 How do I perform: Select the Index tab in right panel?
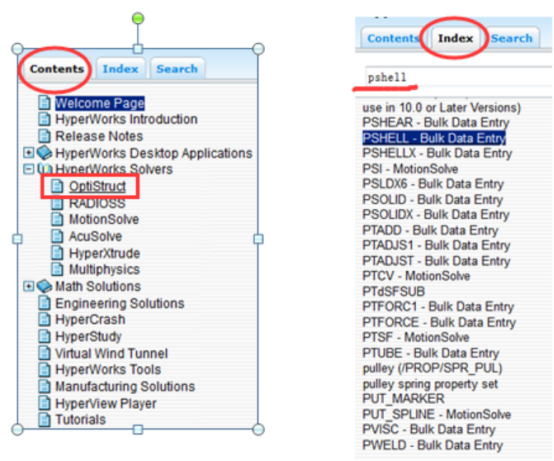tap(455, 38)
